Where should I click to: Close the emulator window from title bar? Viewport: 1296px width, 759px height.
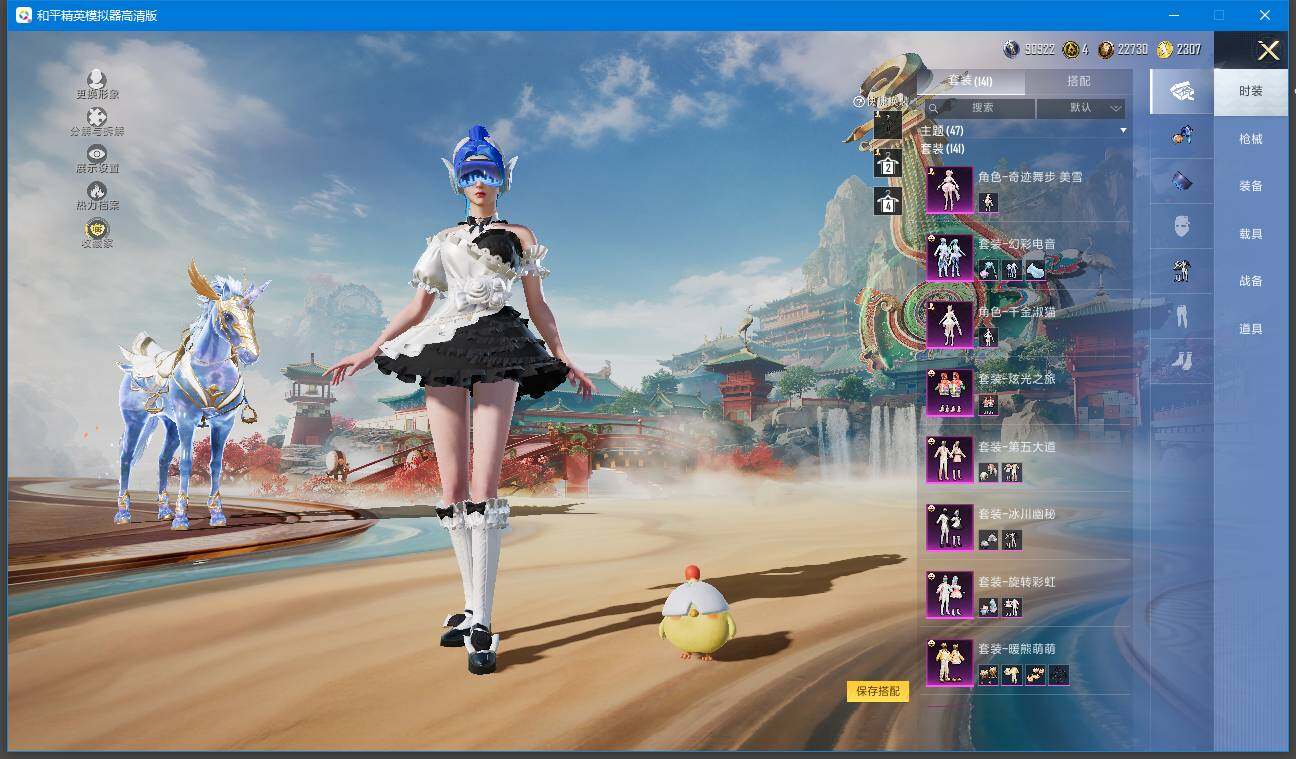[x=1265, y=15]
